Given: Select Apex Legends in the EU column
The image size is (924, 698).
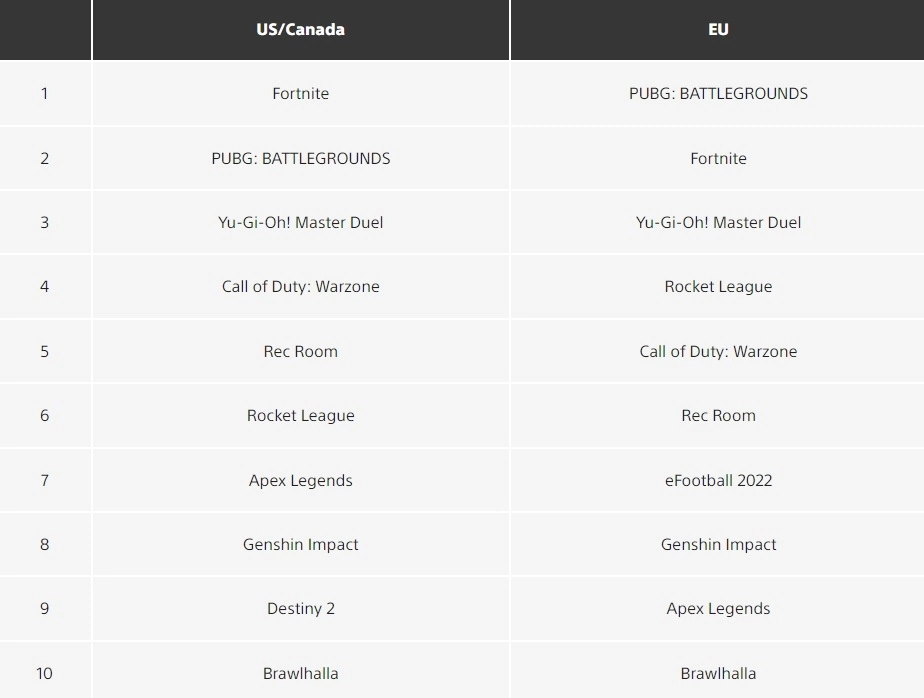Looking at the screenshot, I should 718,608.
